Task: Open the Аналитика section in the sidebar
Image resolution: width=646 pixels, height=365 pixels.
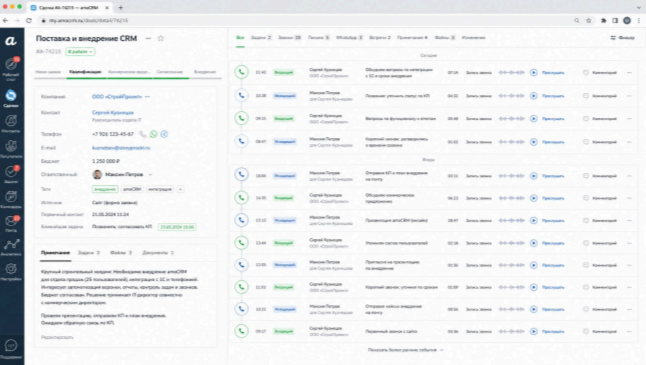Action: coord(11,247)
